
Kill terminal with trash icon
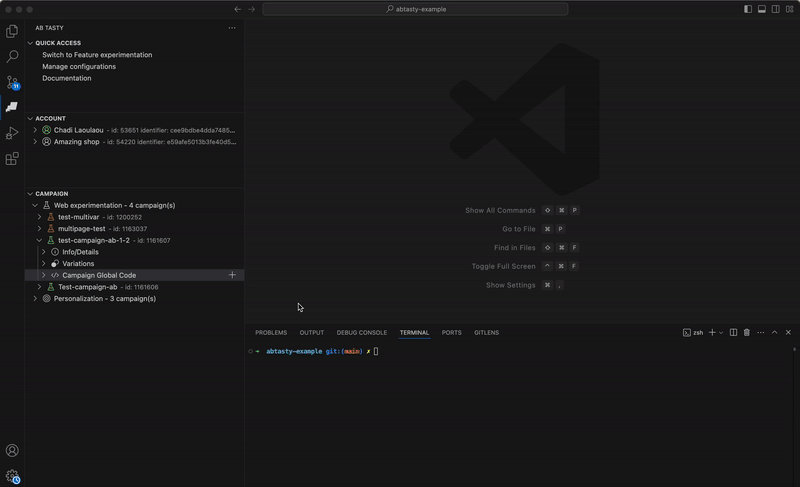coord(747,332)
